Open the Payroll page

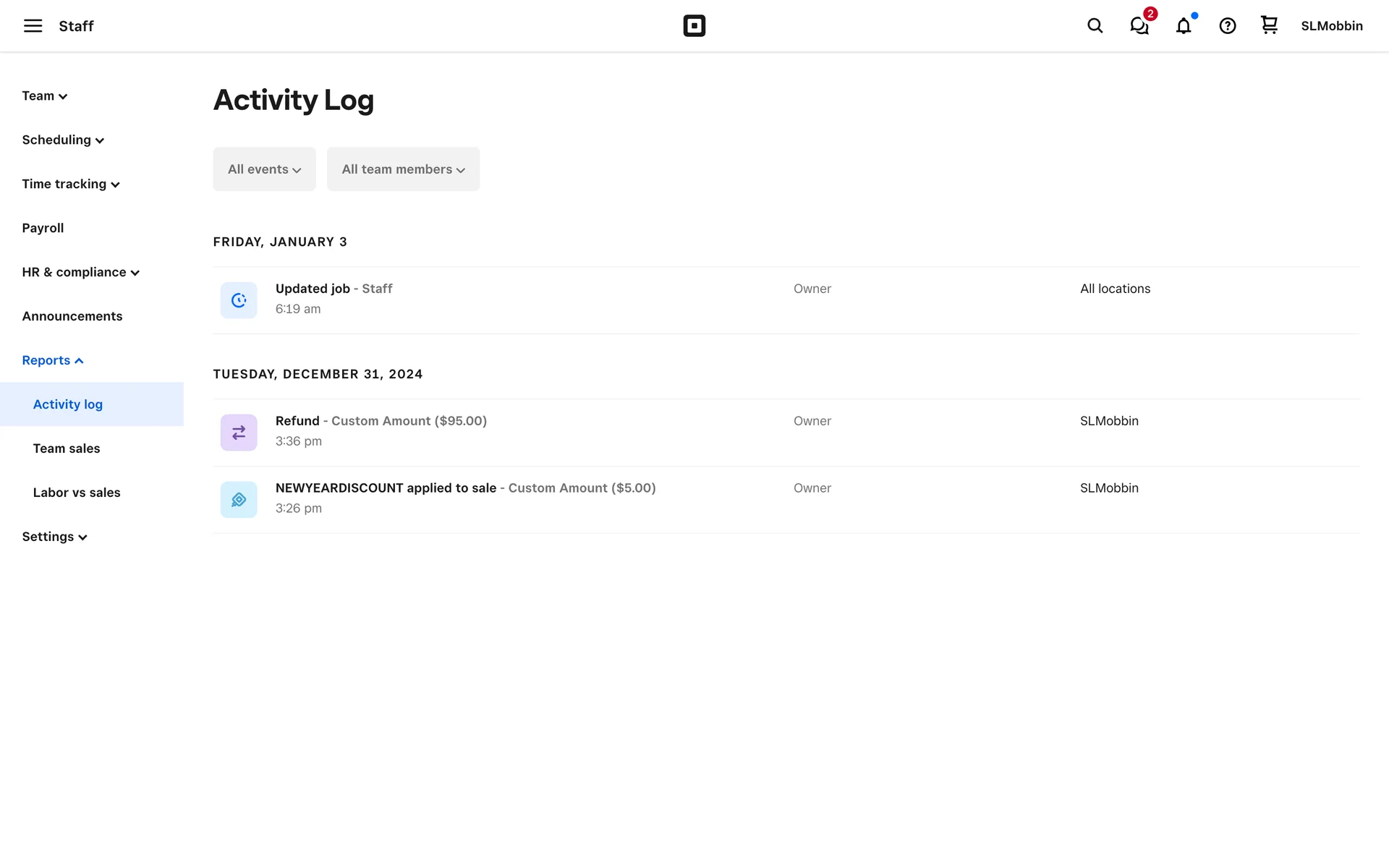[43, 228]
